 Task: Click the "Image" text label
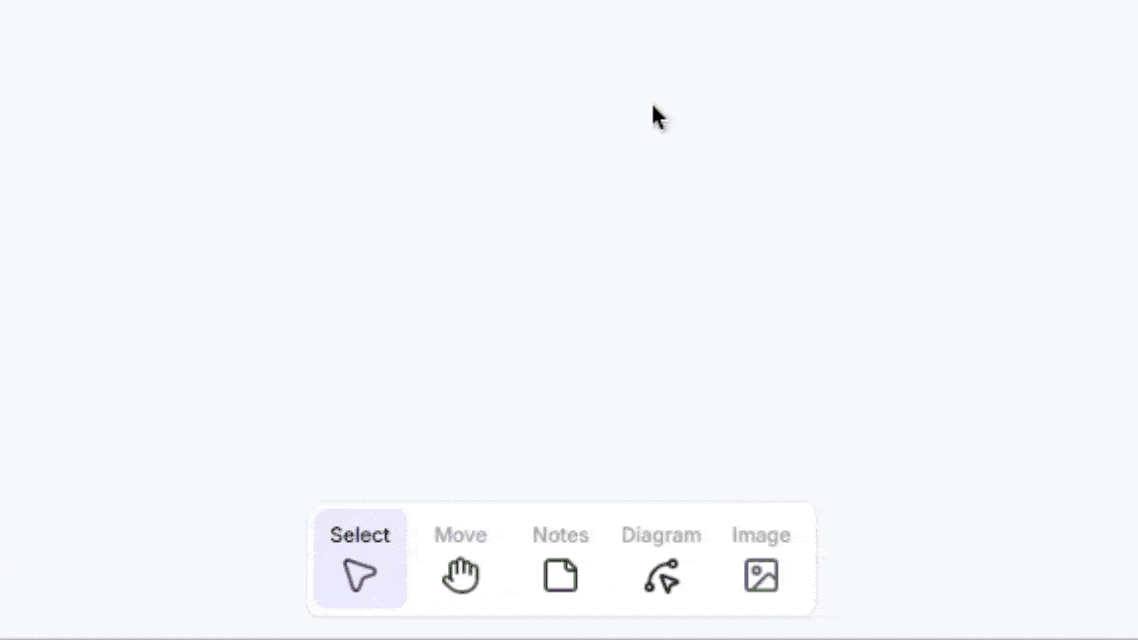pos(761,536)
